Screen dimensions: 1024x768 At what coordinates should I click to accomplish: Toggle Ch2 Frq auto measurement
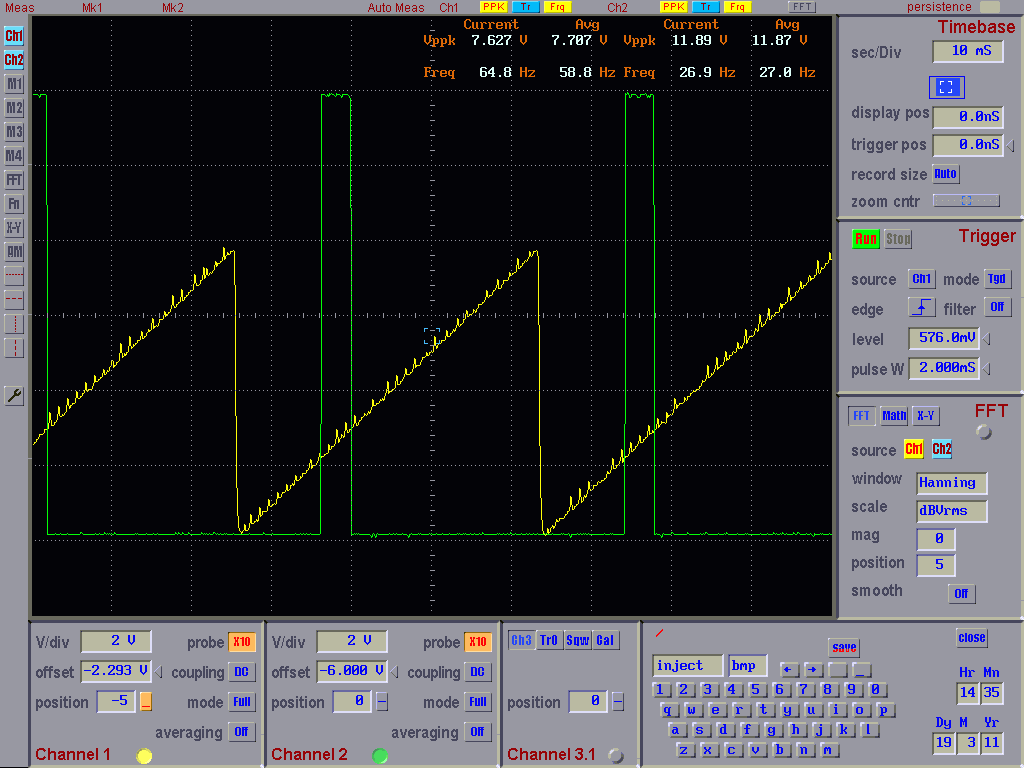737,7
